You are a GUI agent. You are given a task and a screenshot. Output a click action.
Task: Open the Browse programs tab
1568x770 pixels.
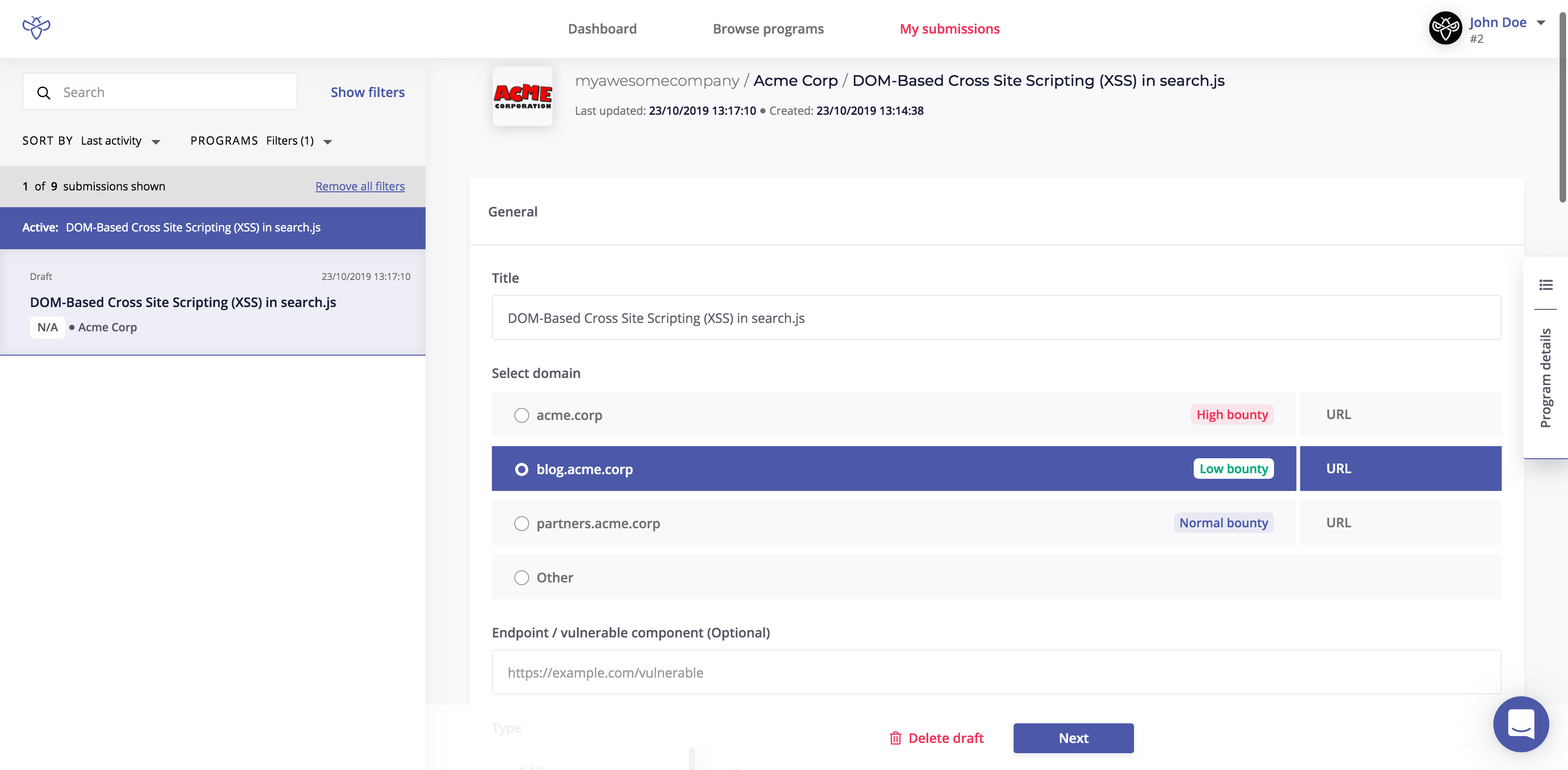coord(768,28)
